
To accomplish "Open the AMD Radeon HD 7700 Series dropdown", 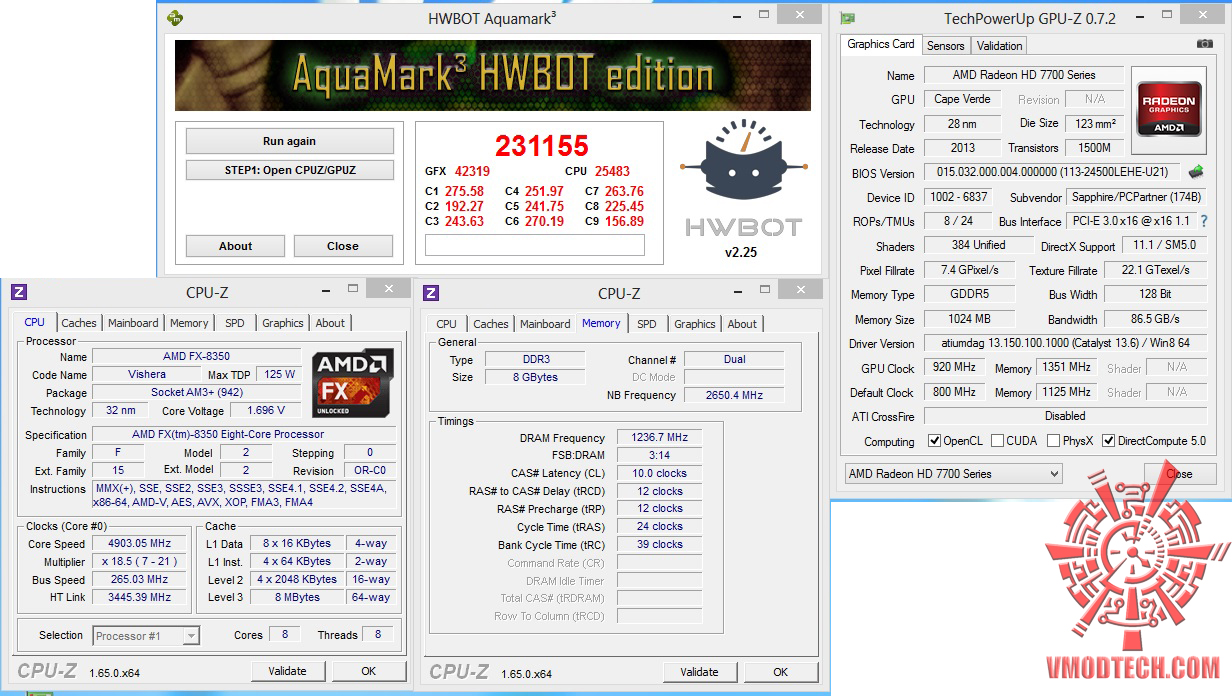I will click(953, 473).
